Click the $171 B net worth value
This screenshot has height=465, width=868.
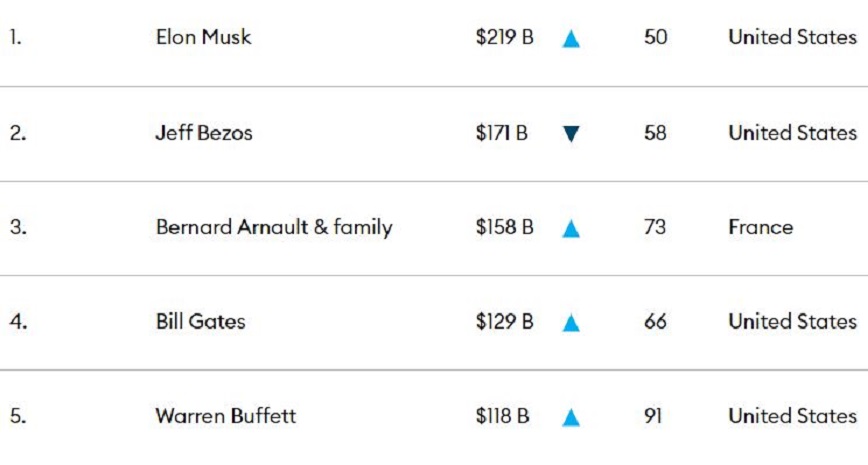[x=502, y=133]
